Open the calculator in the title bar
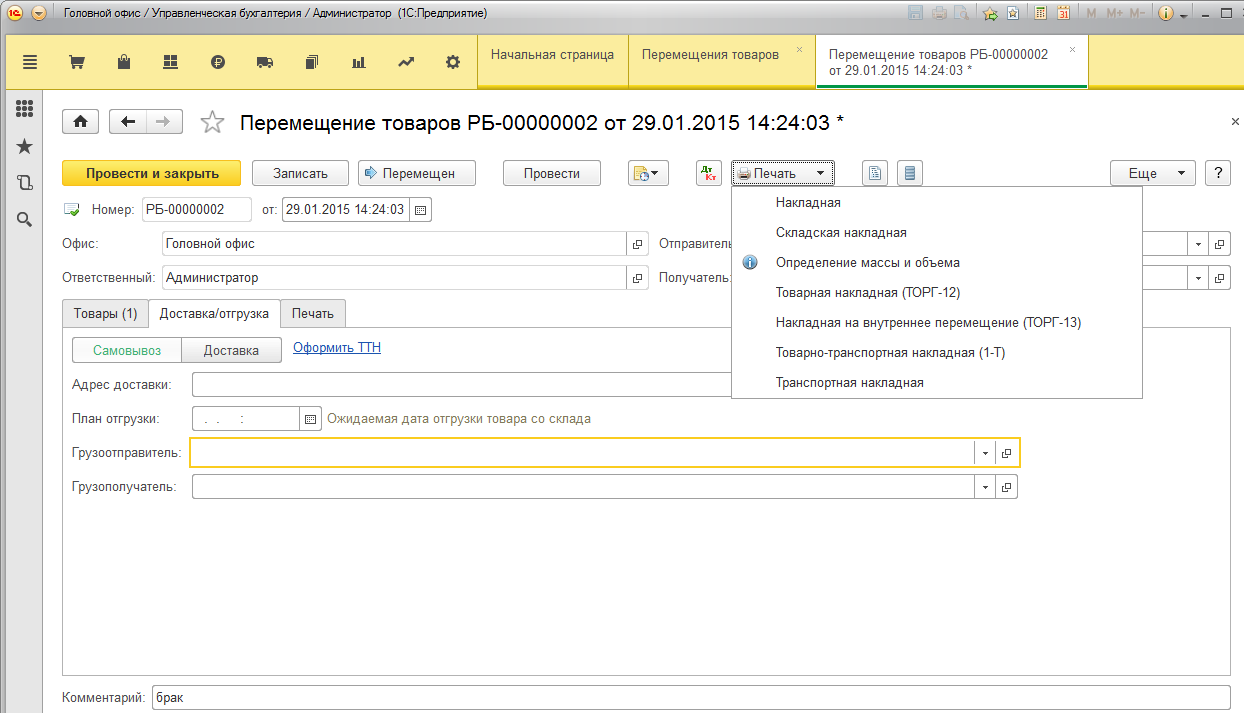1244x713 pixels. [x=1041, y=14]
